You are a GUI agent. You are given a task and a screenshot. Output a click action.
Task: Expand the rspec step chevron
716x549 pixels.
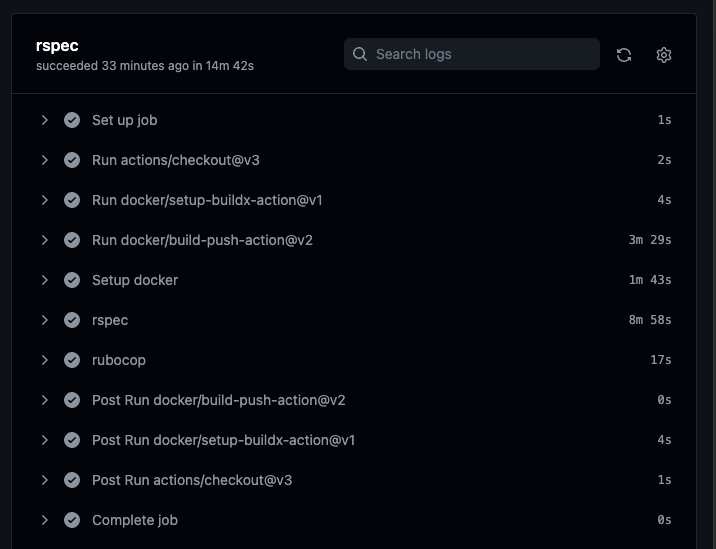click(x=44, y=320)
